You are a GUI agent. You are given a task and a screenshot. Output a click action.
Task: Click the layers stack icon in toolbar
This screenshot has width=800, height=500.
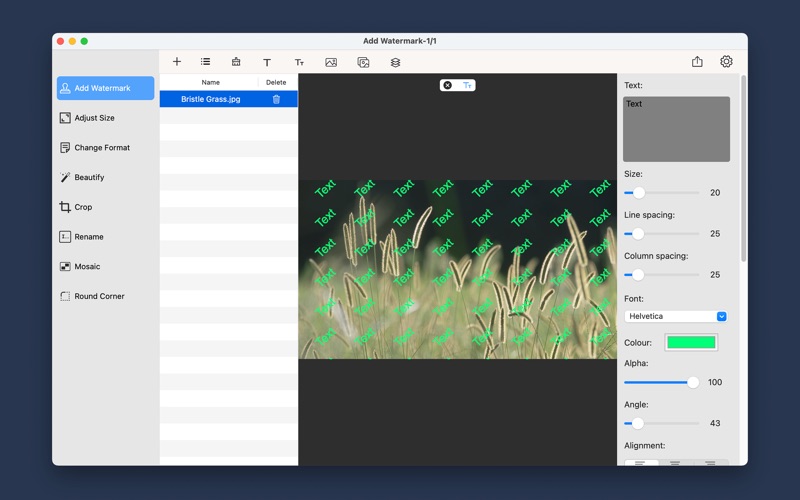click(x=395, y=62)
